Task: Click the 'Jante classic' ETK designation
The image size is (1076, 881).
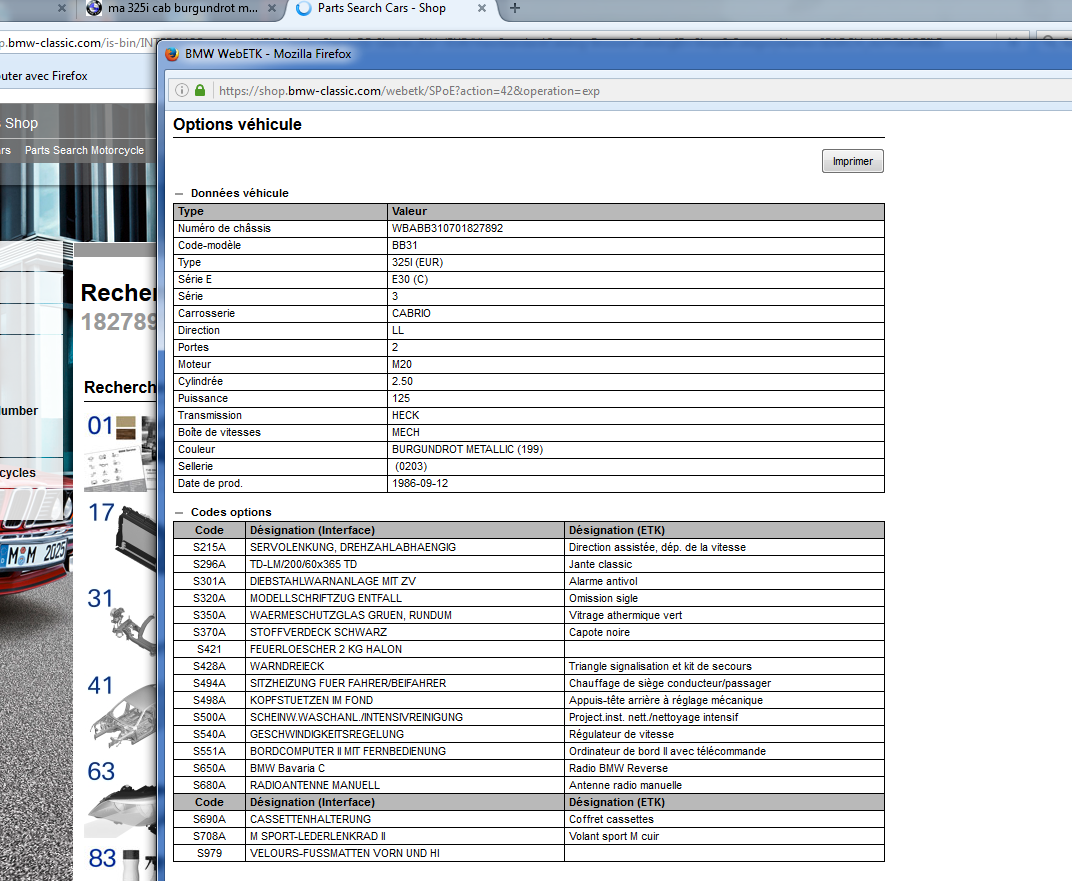Action: pyautogui.click(x=600, y=565)
